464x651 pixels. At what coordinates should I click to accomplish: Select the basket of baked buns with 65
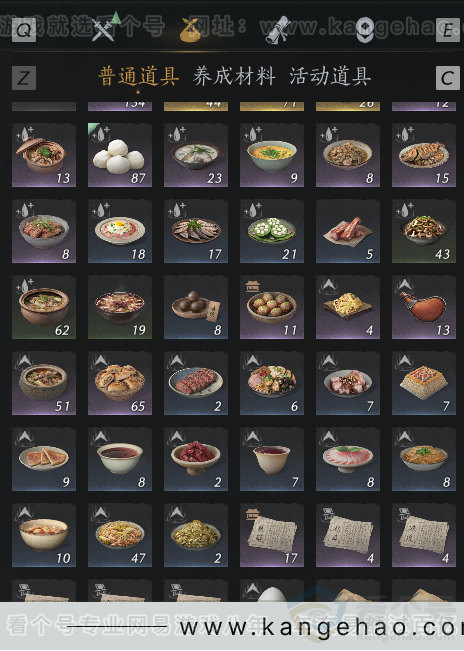click(120, 383)
